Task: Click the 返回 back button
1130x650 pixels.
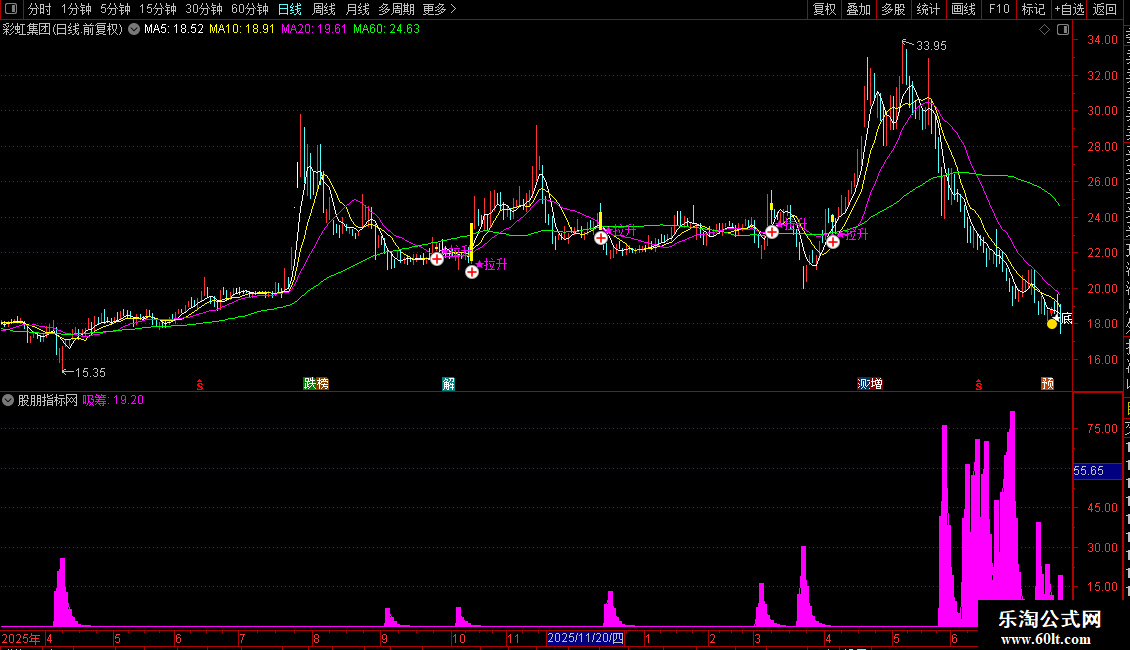Action: tap(1104, 9)
